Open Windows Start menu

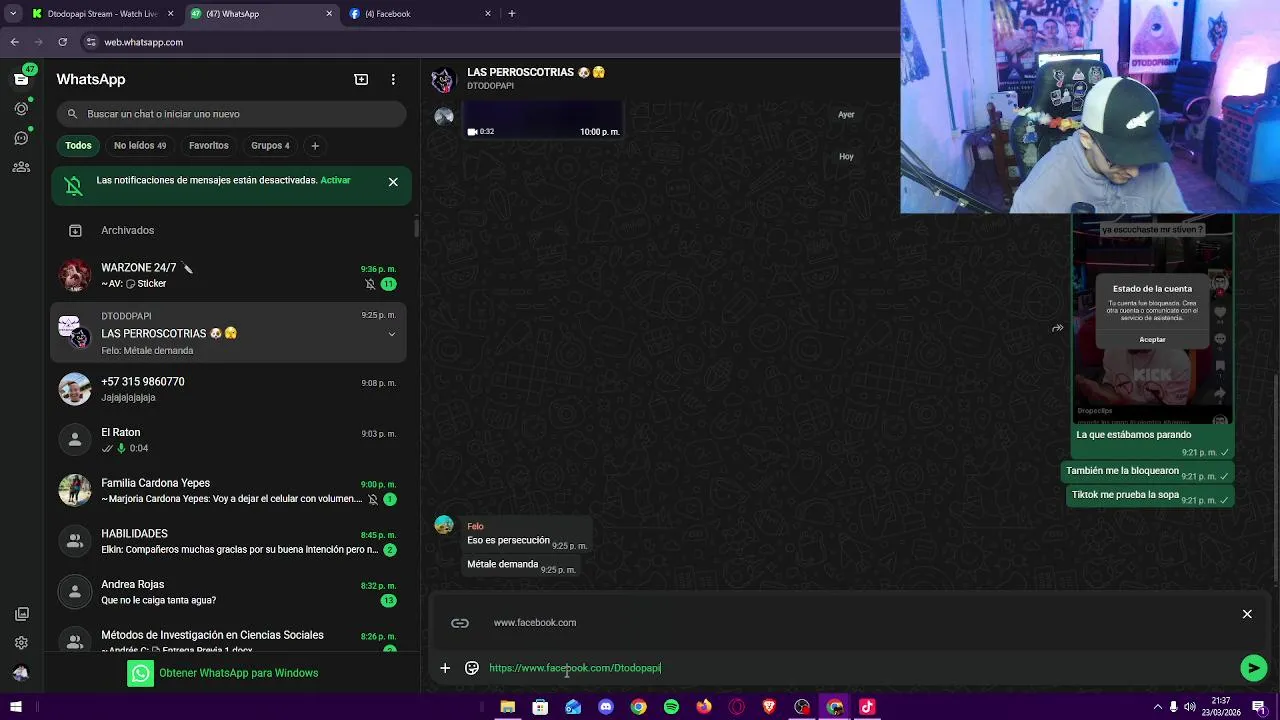(x=16, y=707)
